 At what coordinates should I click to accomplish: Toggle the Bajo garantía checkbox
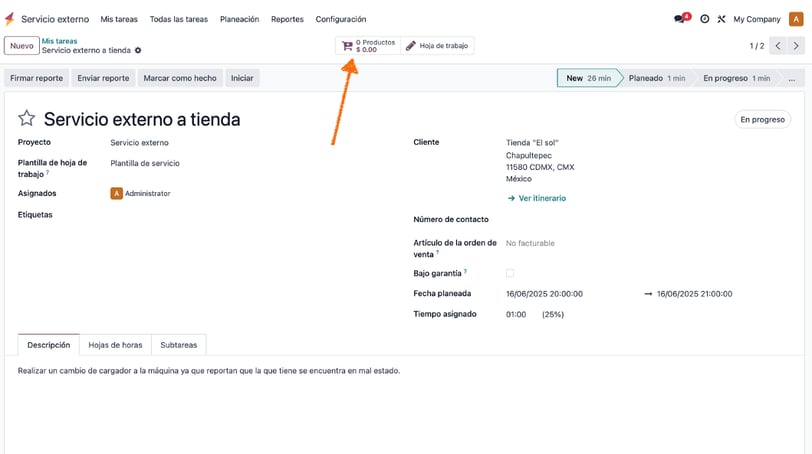[510, 273]
